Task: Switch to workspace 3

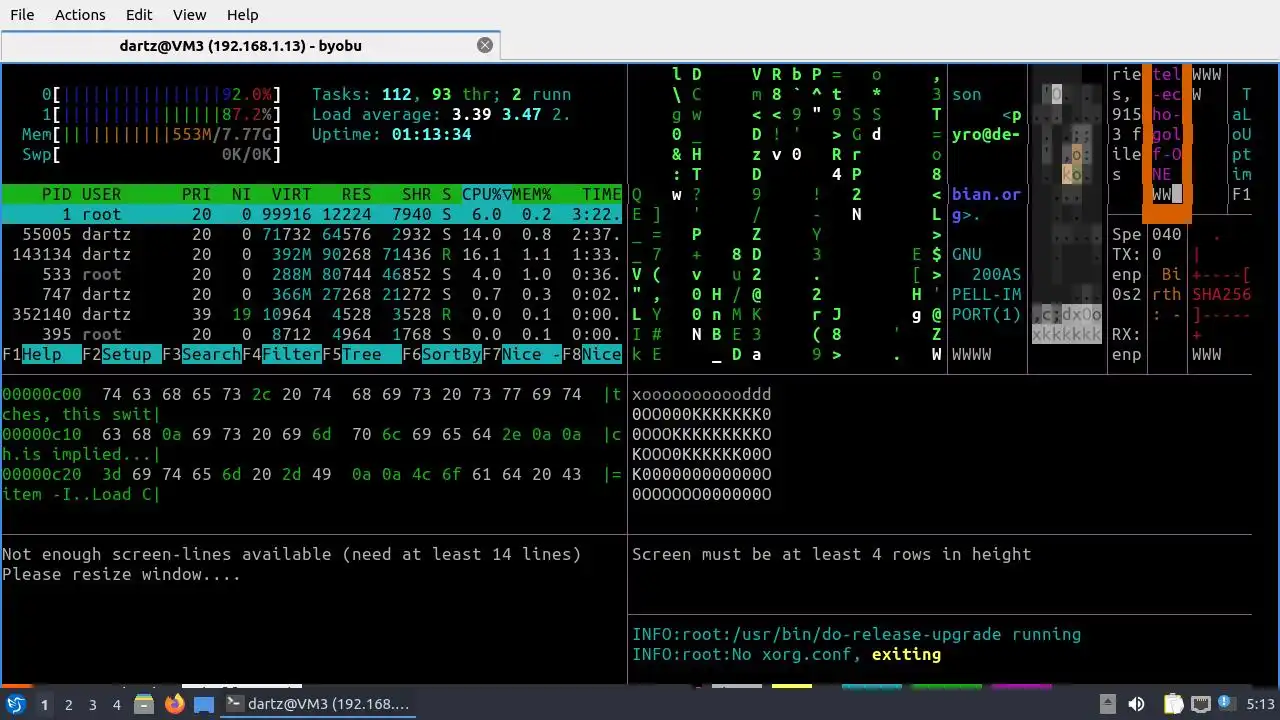Action: [92, 704]
